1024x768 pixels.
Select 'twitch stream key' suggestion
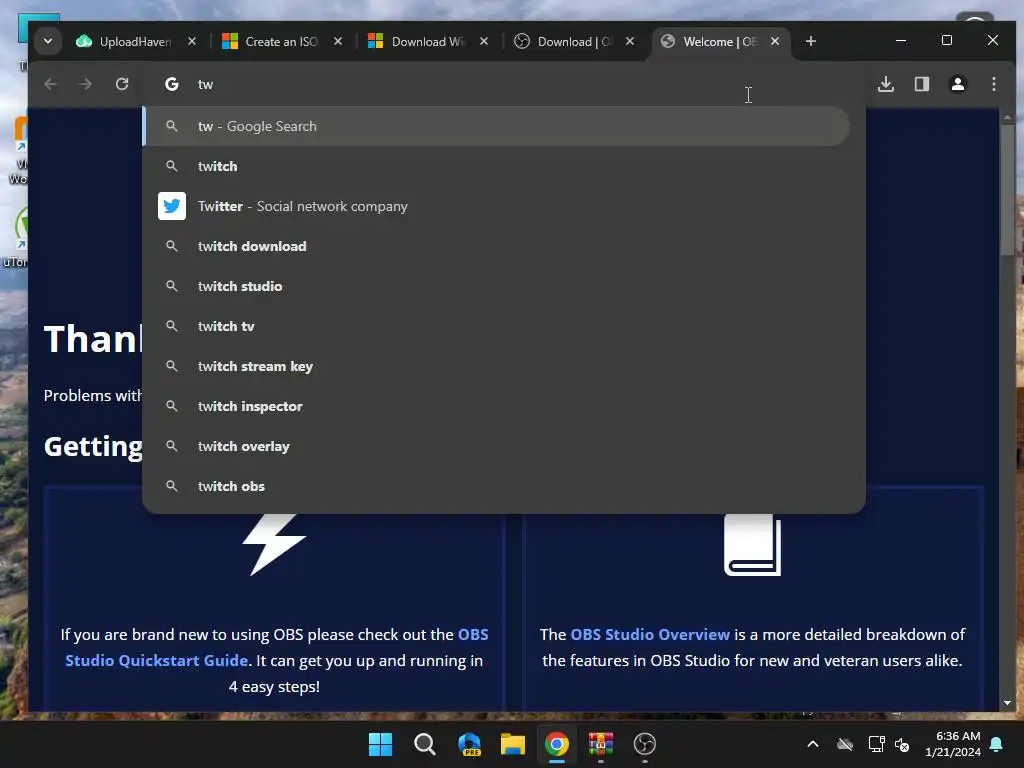coord(504,366)
